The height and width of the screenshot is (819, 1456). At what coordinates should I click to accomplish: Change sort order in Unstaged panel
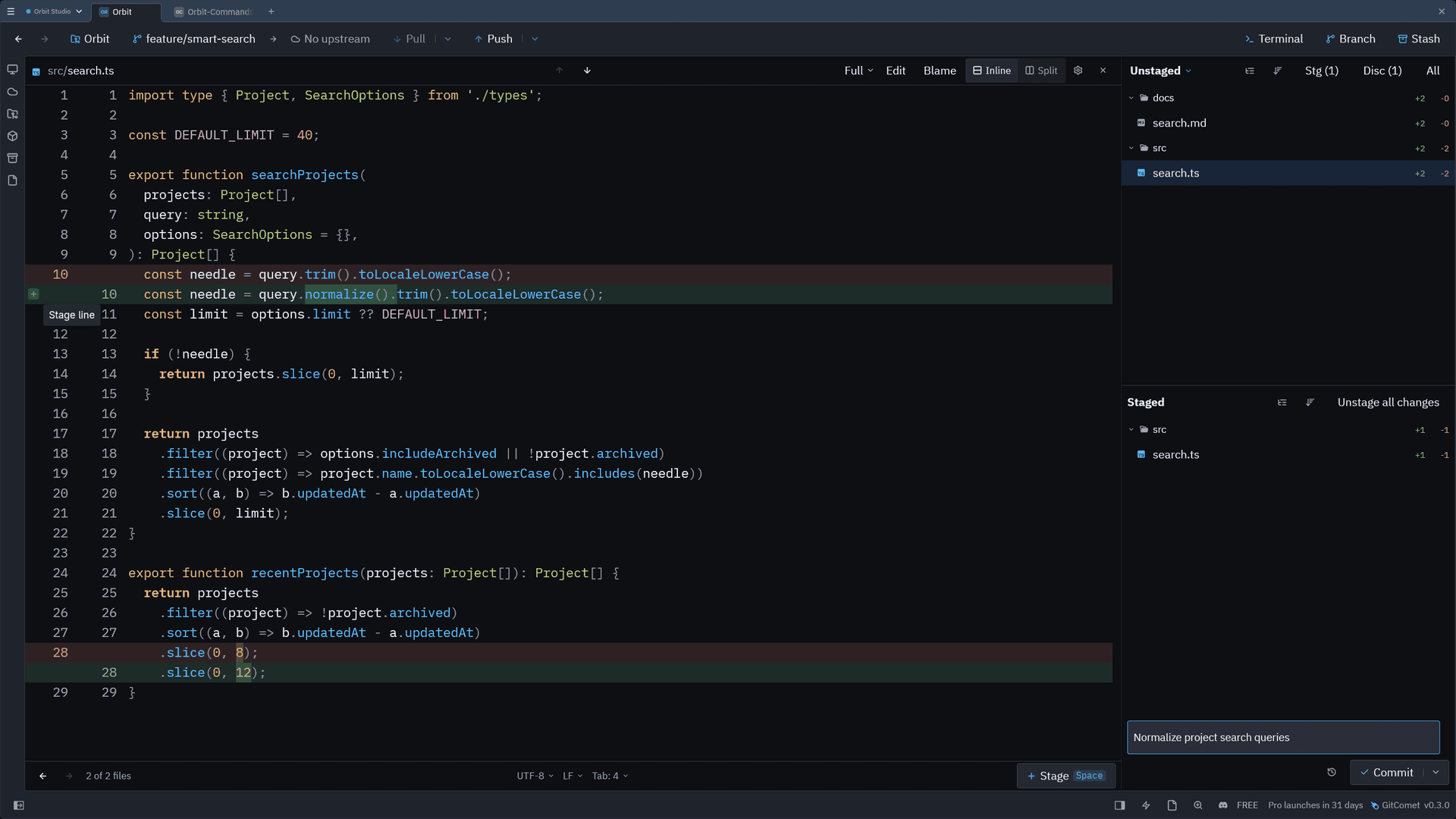(x=1278, y=71)
